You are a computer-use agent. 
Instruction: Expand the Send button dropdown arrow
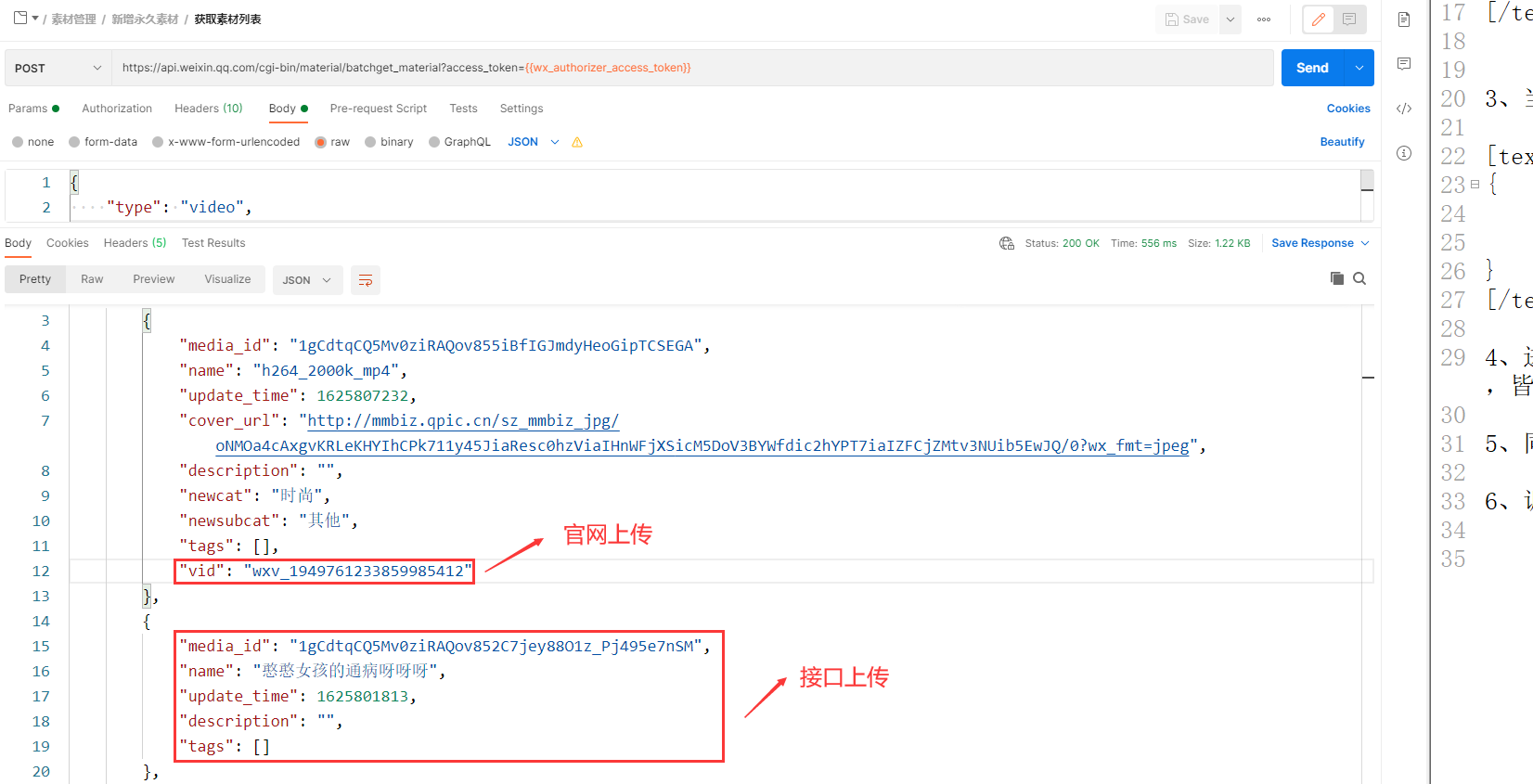(1359, 68)
